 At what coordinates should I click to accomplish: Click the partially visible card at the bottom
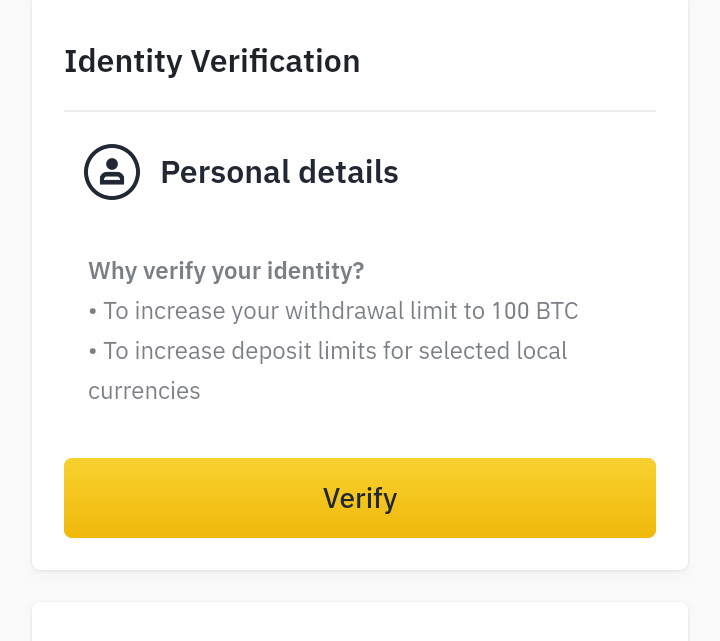[360, 622]
